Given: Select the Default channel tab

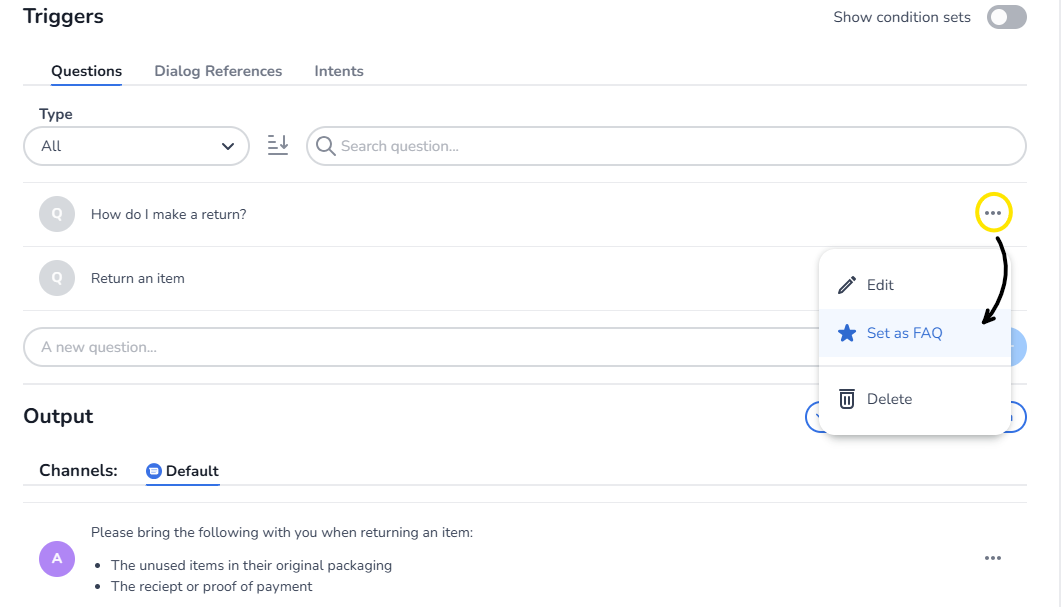Looking at the screenshot, I should pyautogui.click(x=182, y=471).
